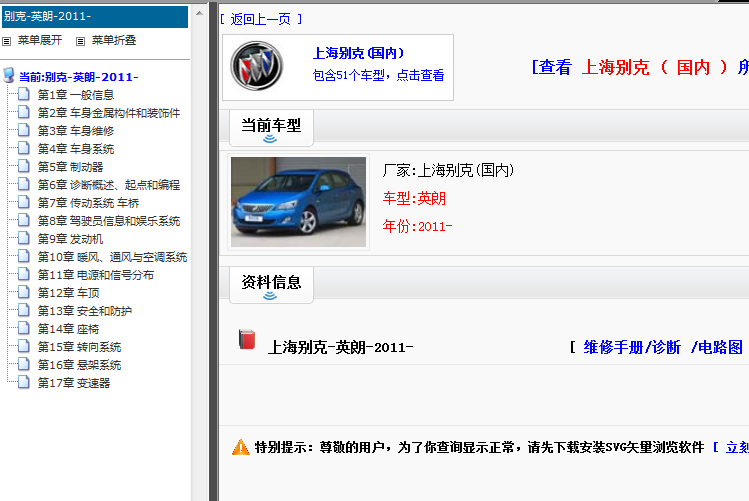Click the left panel scrollbar up arrow
749x501 pixels.
[199, 13]
